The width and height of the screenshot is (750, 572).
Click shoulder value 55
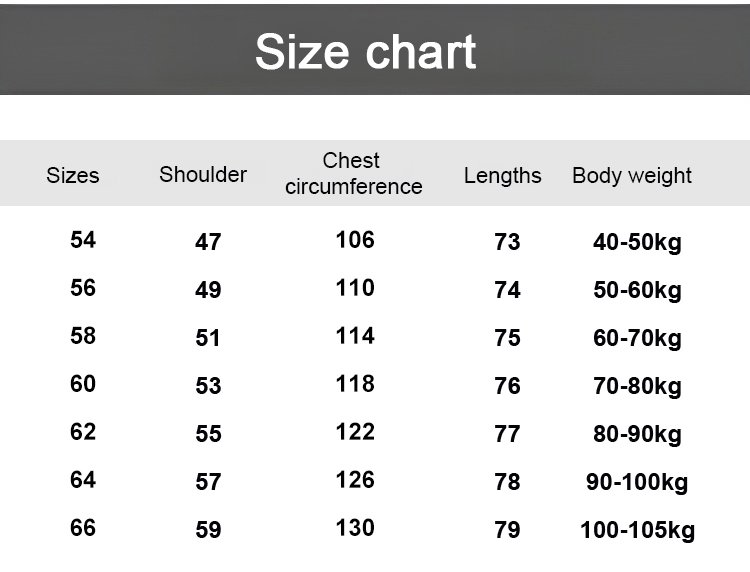tap(208, 434)
